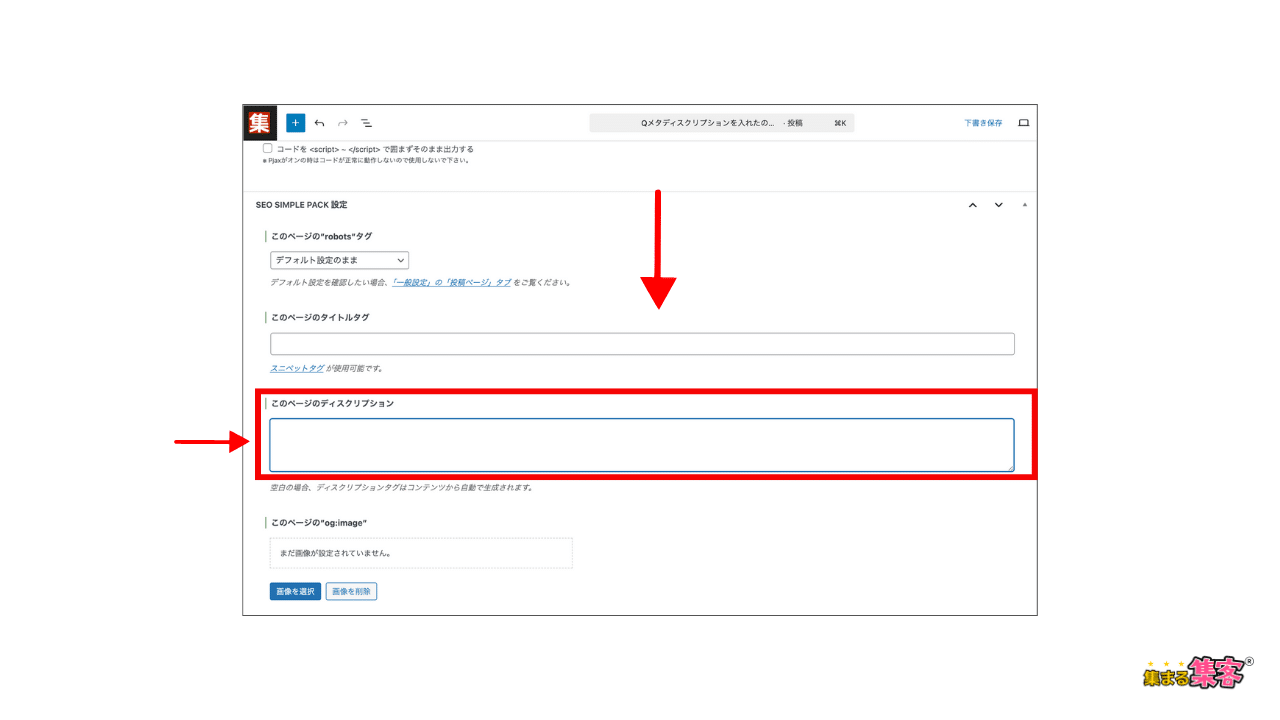Collapse the SEO SIMPLE PACK settings panel
This screenshot has height=720, width=1280.
click(1023, 205)
